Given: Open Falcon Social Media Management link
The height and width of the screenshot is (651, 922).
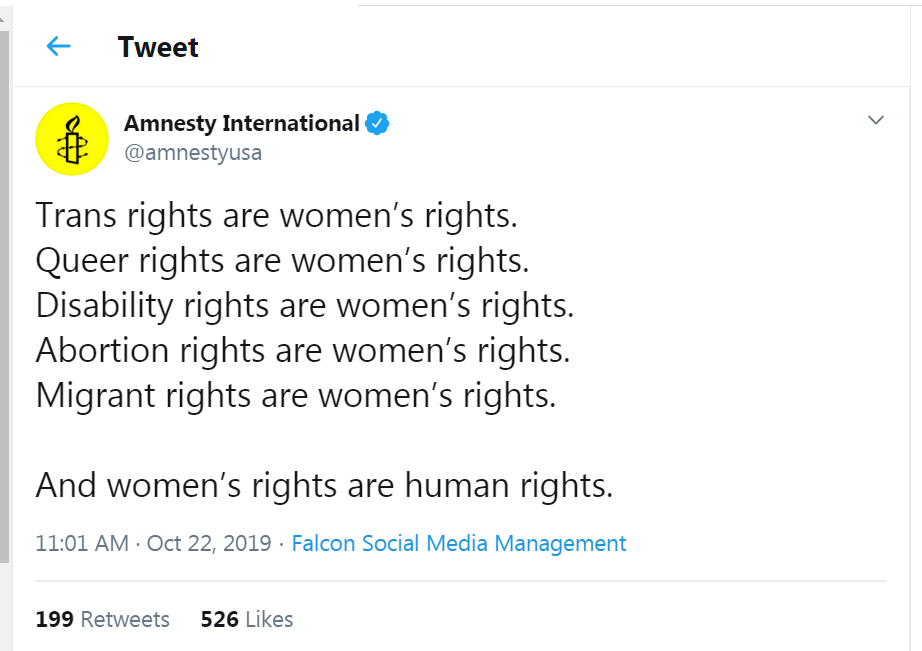Looking at the screenshot, I should [x=458, y=543].
